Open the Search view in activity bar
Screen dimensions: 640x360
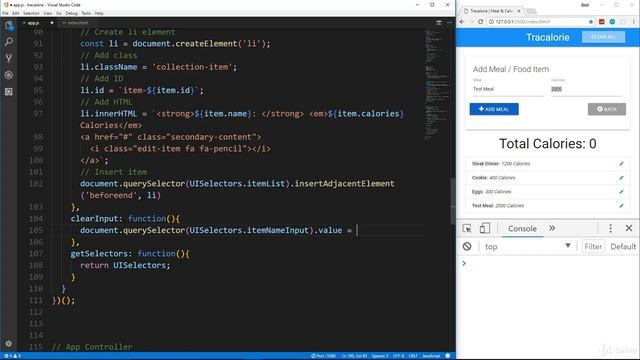(9, 42)
